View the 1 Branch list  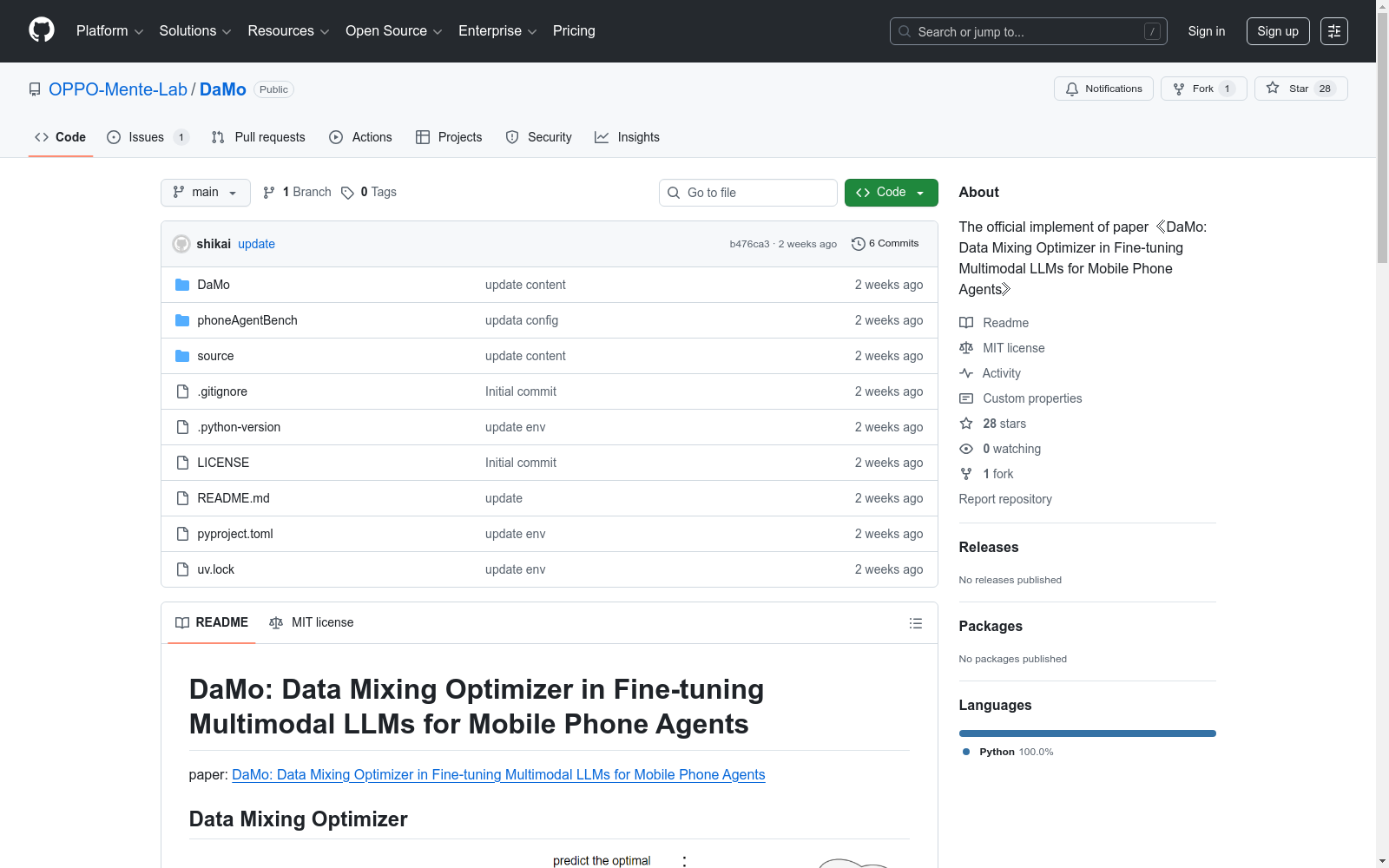(297, 193)
